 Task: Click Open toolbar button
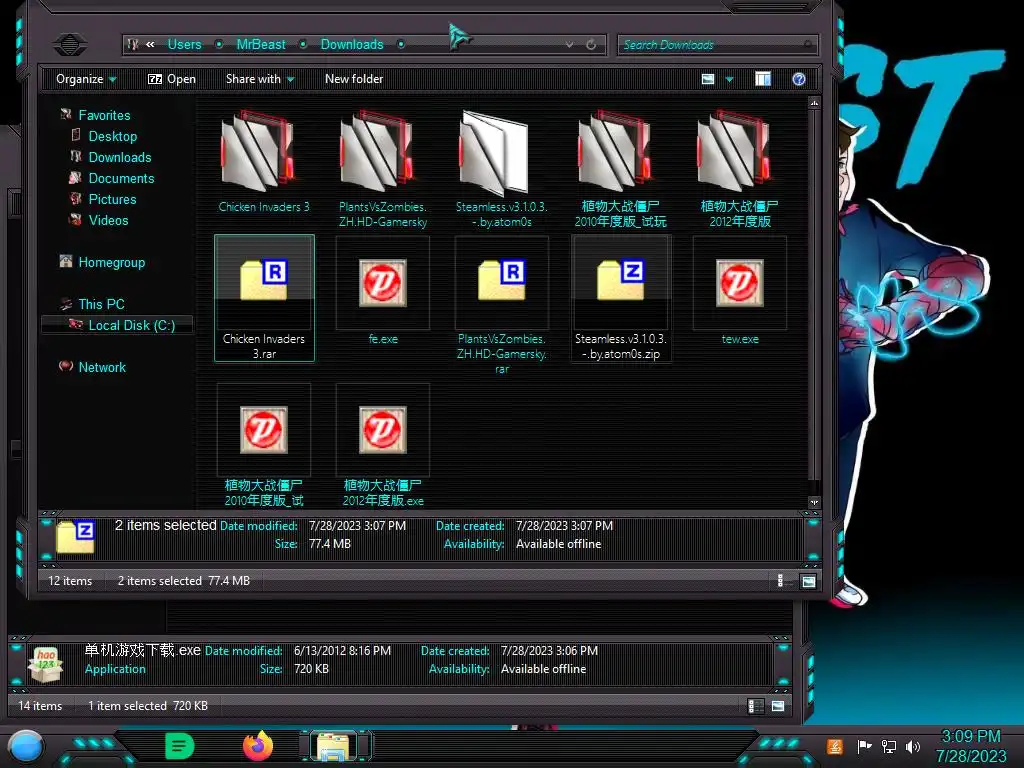[172, 79]
